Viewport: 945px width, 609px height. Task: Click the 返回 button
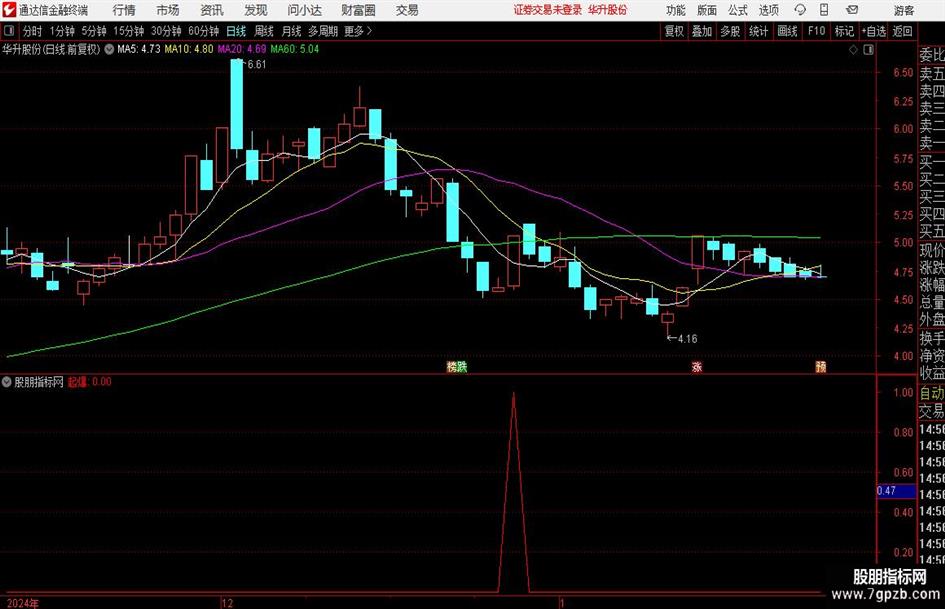coord(902,31)
